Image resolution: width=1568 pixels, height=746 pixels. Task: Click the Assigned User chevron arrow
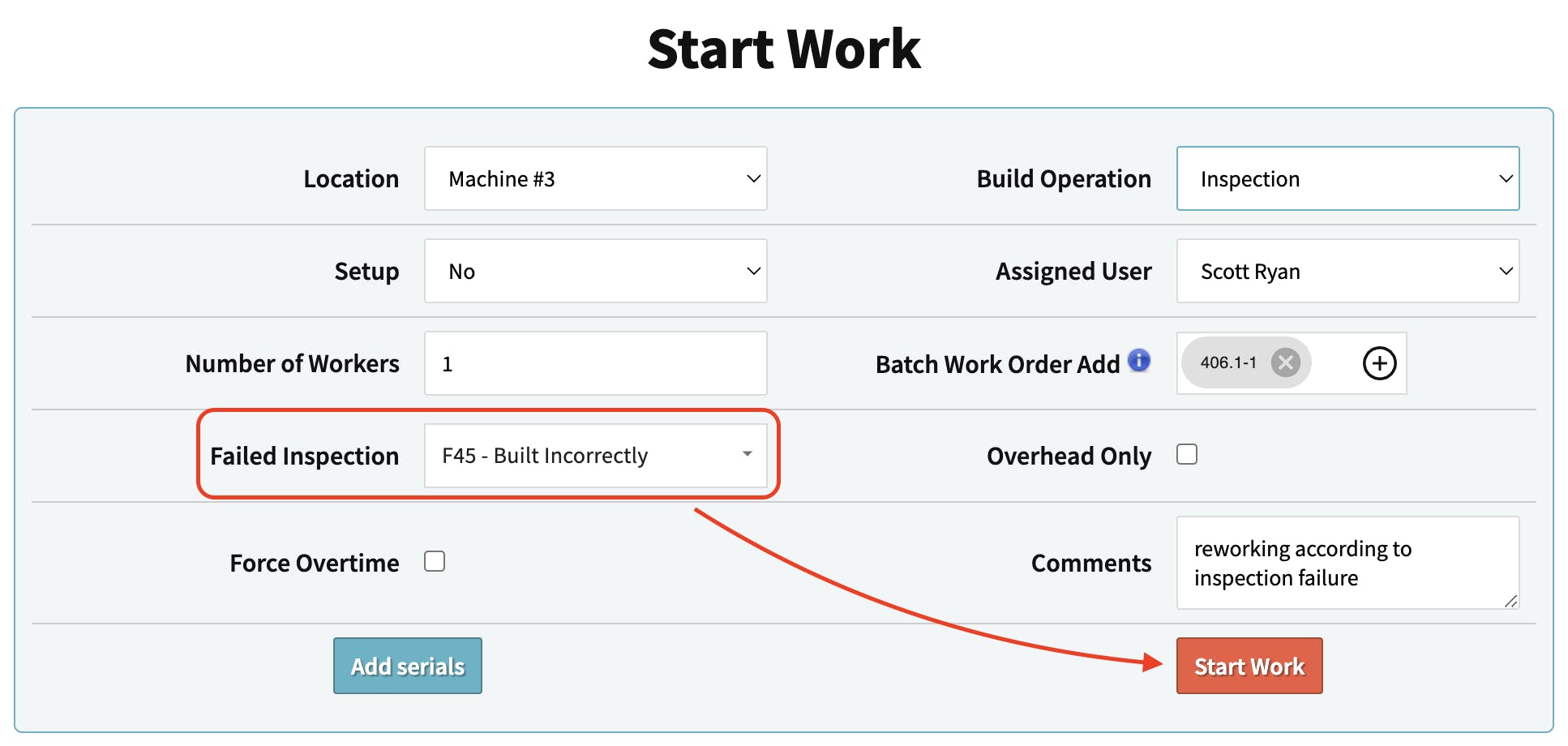click(x=1506, y=271)
